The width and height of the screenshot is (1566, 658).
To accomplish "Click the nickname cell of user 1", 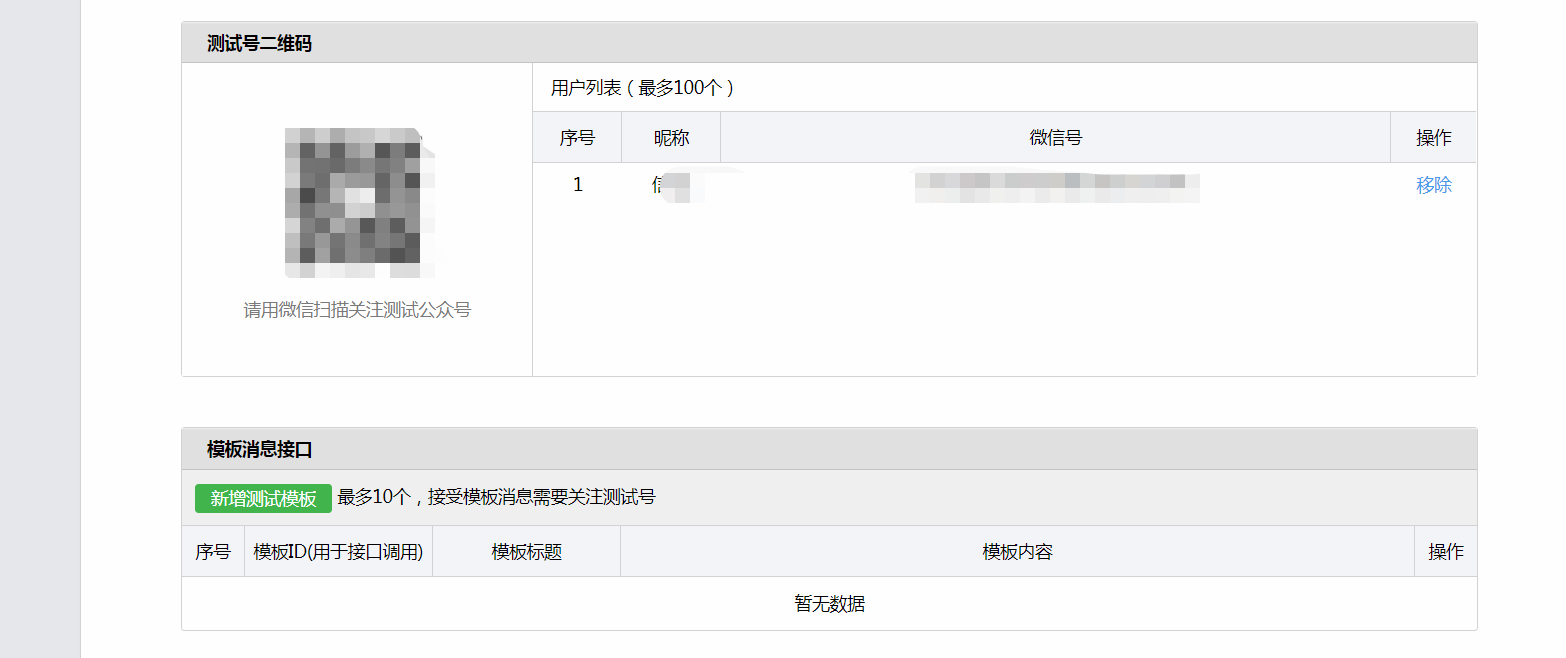I will (671, 186).
